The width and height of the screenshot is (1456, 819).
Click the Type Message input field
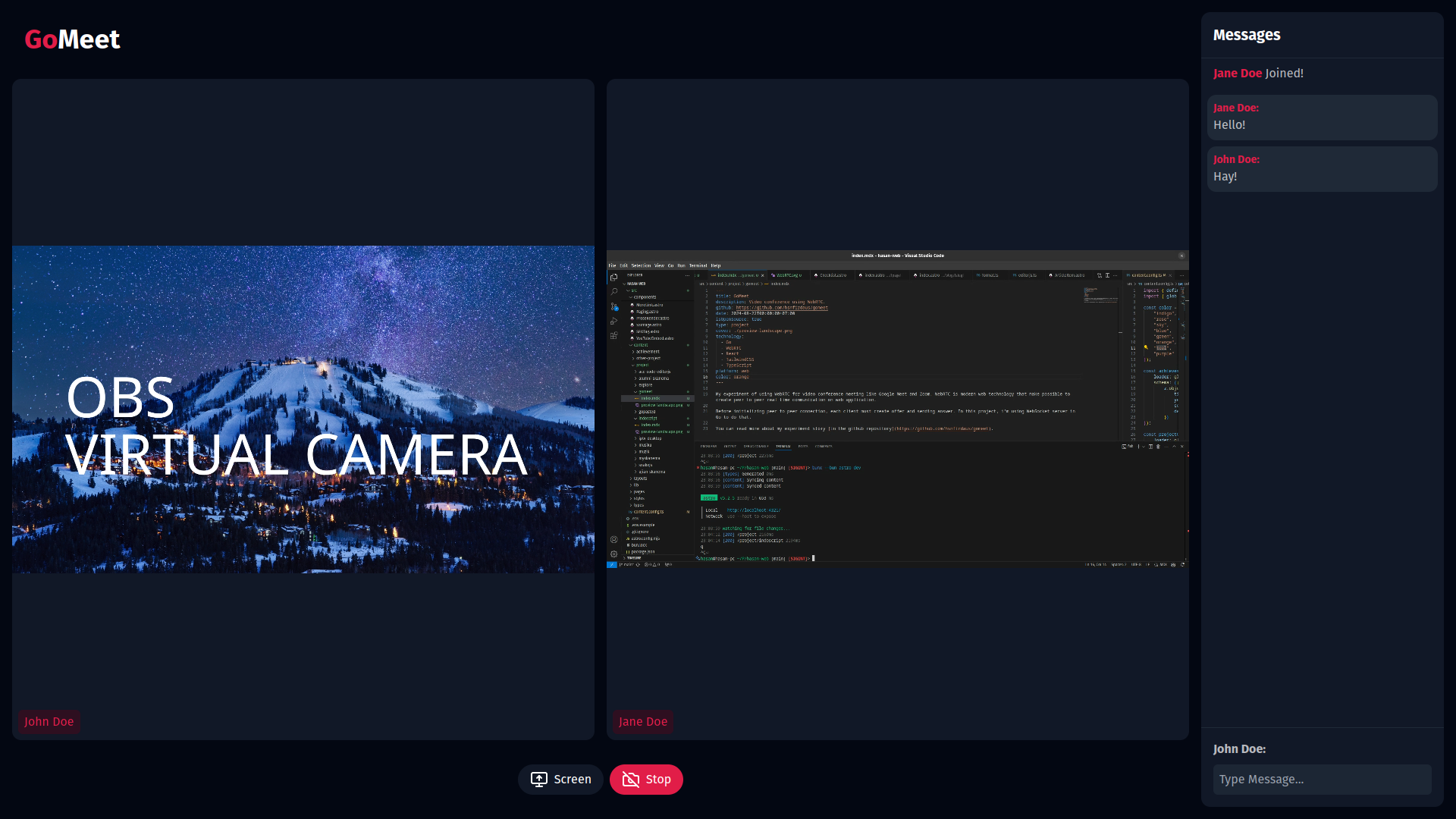1322,780
